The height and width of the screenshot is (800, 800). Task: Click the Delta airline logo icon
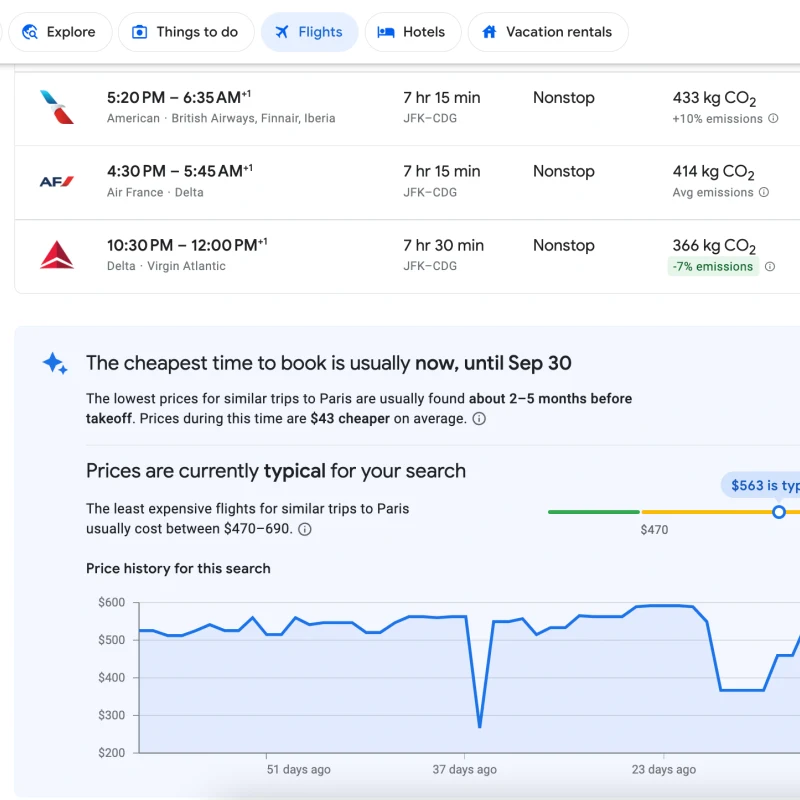point(57,255)
